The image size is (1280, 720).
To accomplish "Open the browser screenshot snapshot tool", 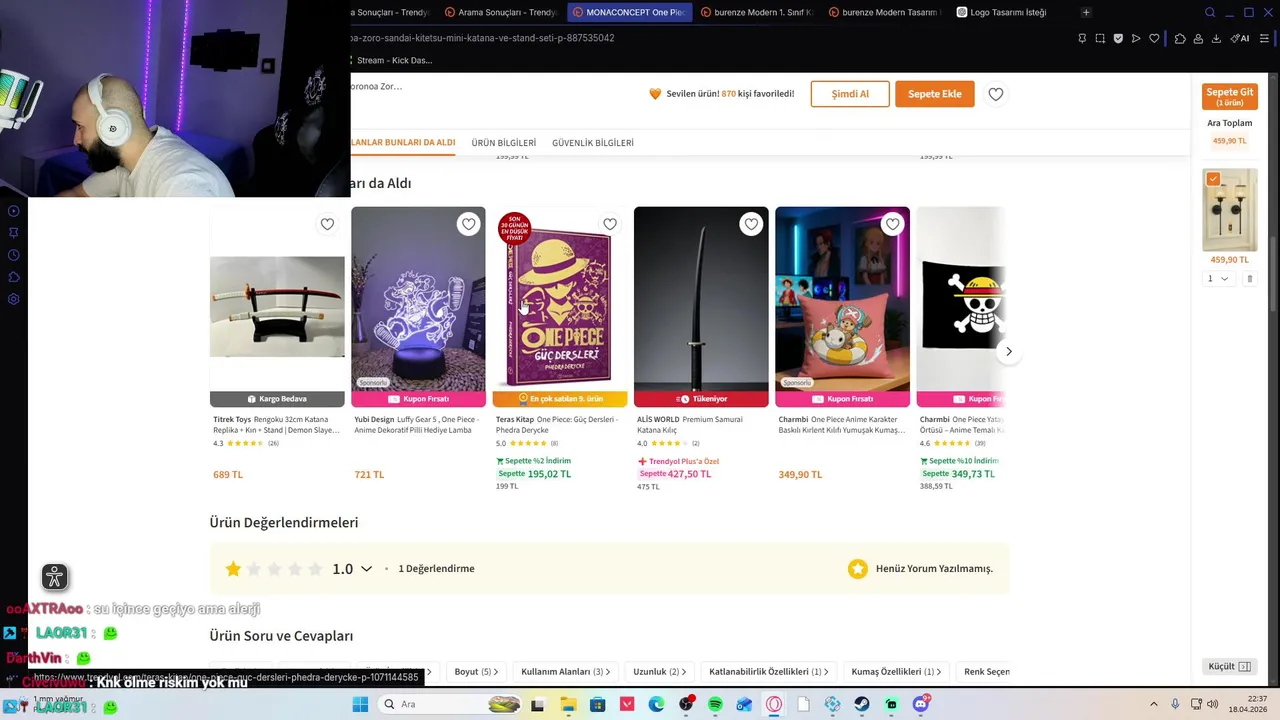I will coord(1100,38).
